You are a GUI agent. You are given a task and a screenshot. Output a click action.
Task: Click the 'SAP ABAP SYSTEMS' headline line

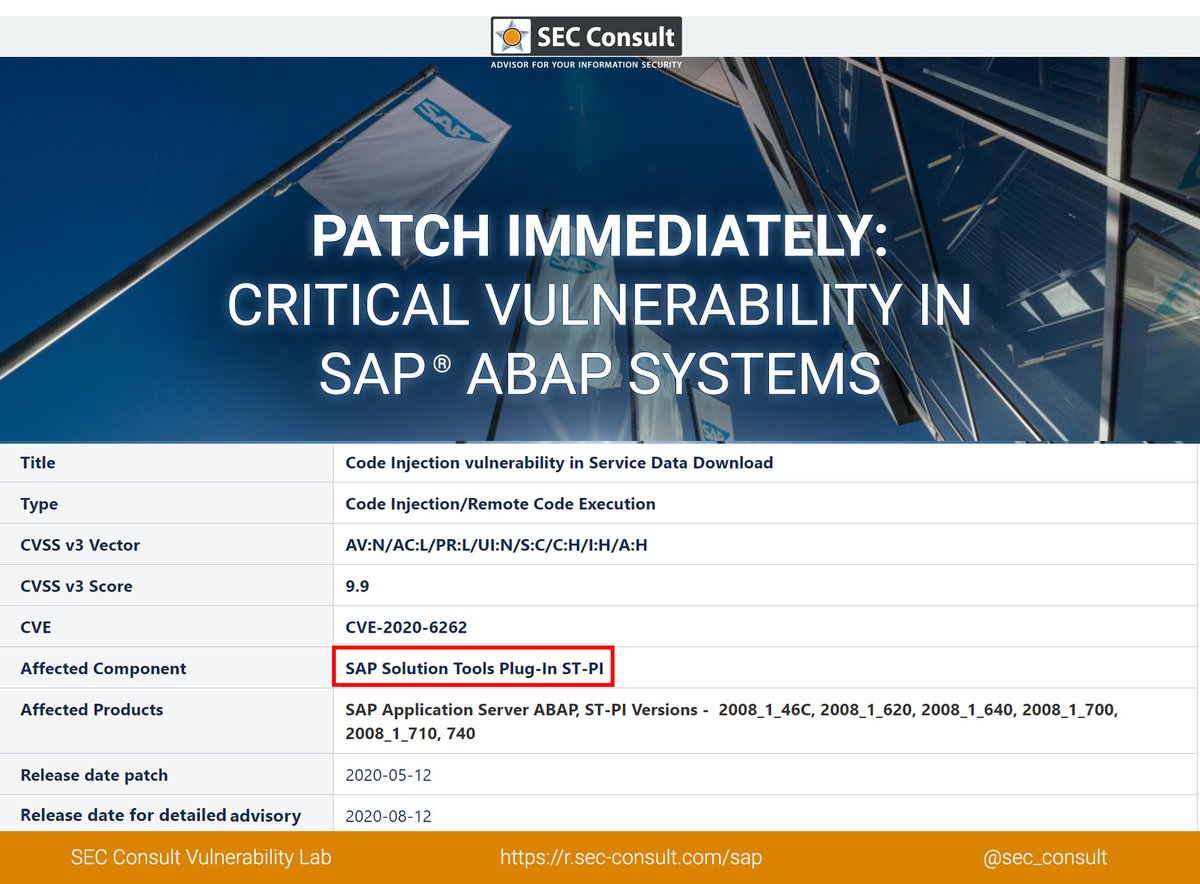pyautogui.click(x=599, y=375)
